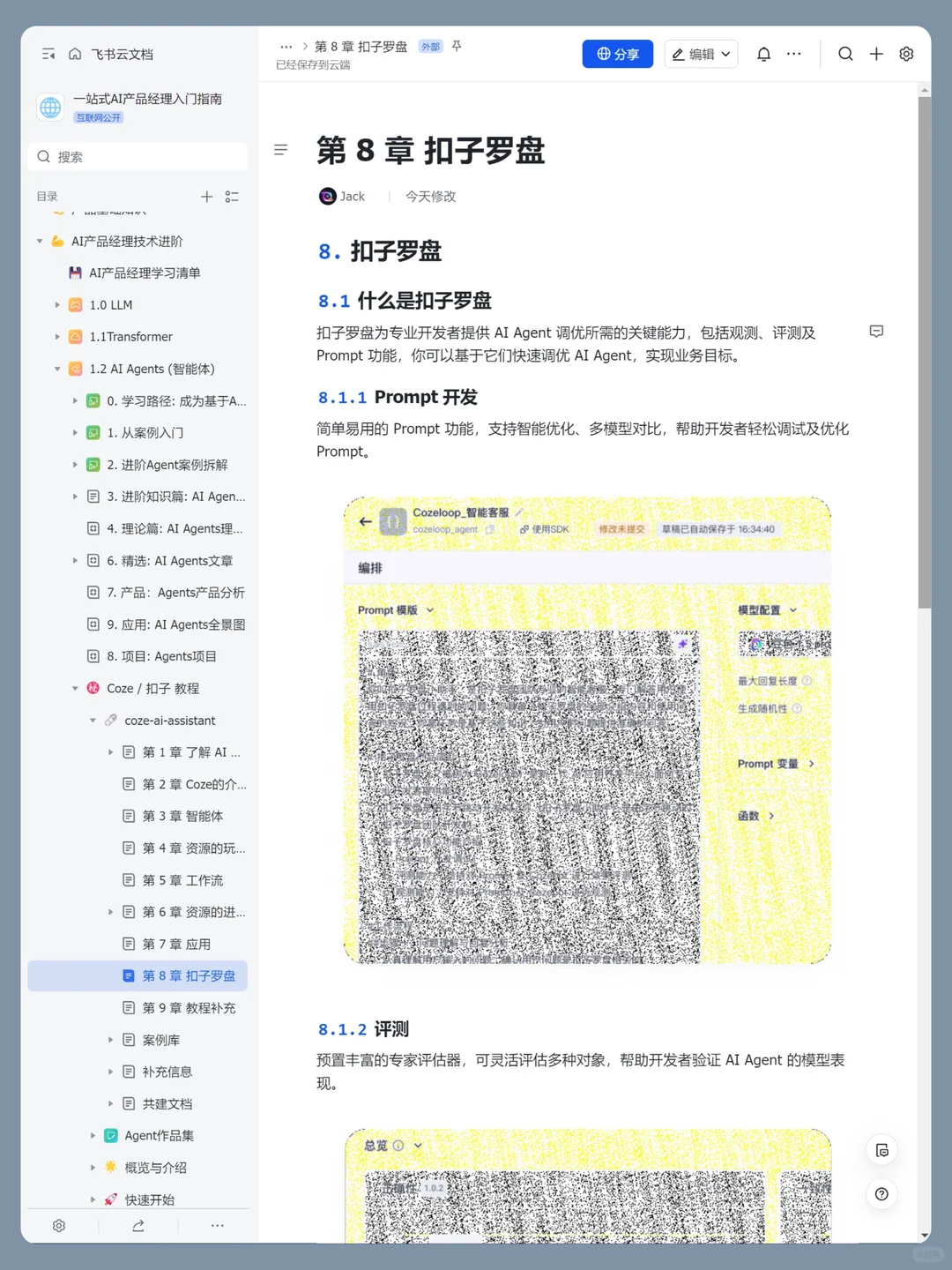Open 8. 项目: Agents项目 page
The width and height of the screenshot is (952, 1270).
click(138, 656)
